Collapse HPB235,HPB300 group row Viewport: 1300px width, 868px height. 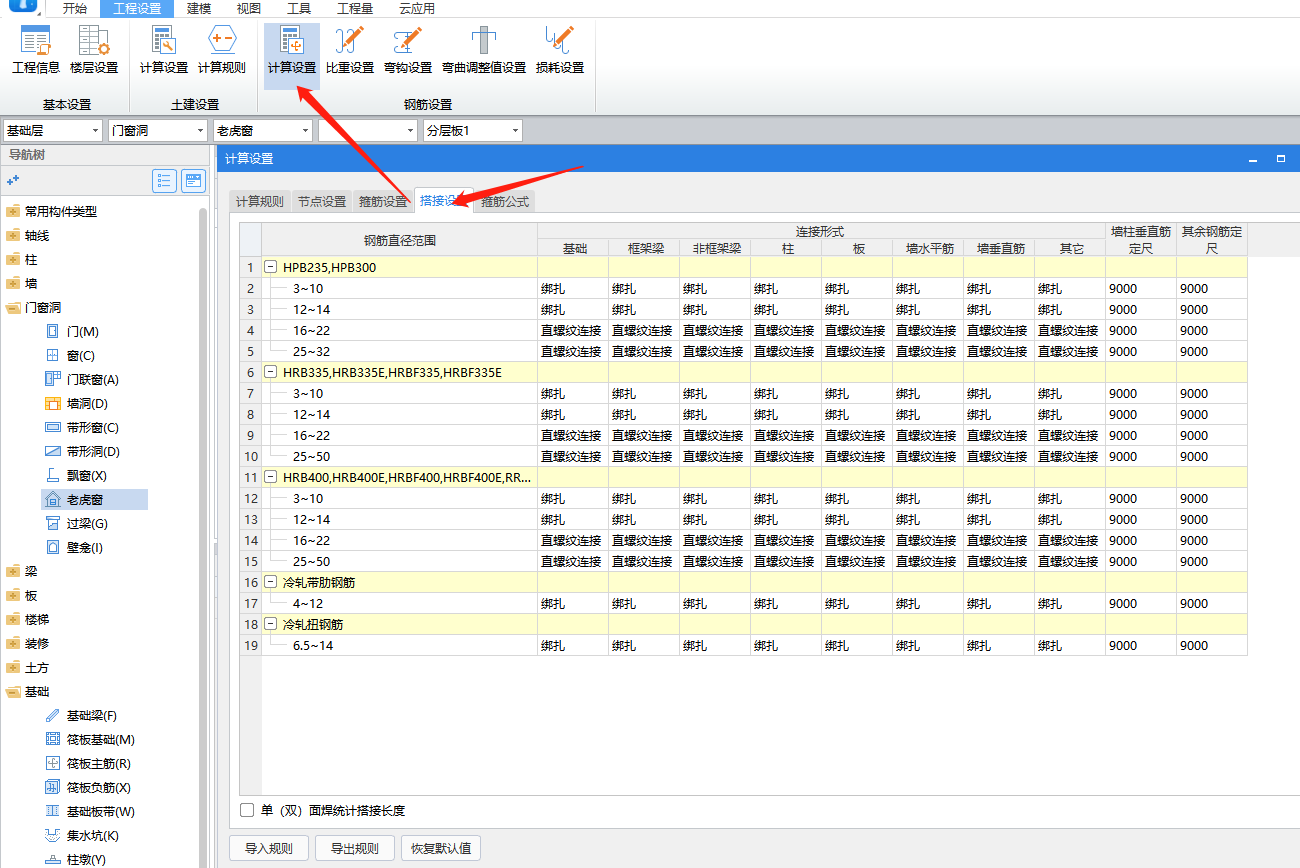(271, 268)
